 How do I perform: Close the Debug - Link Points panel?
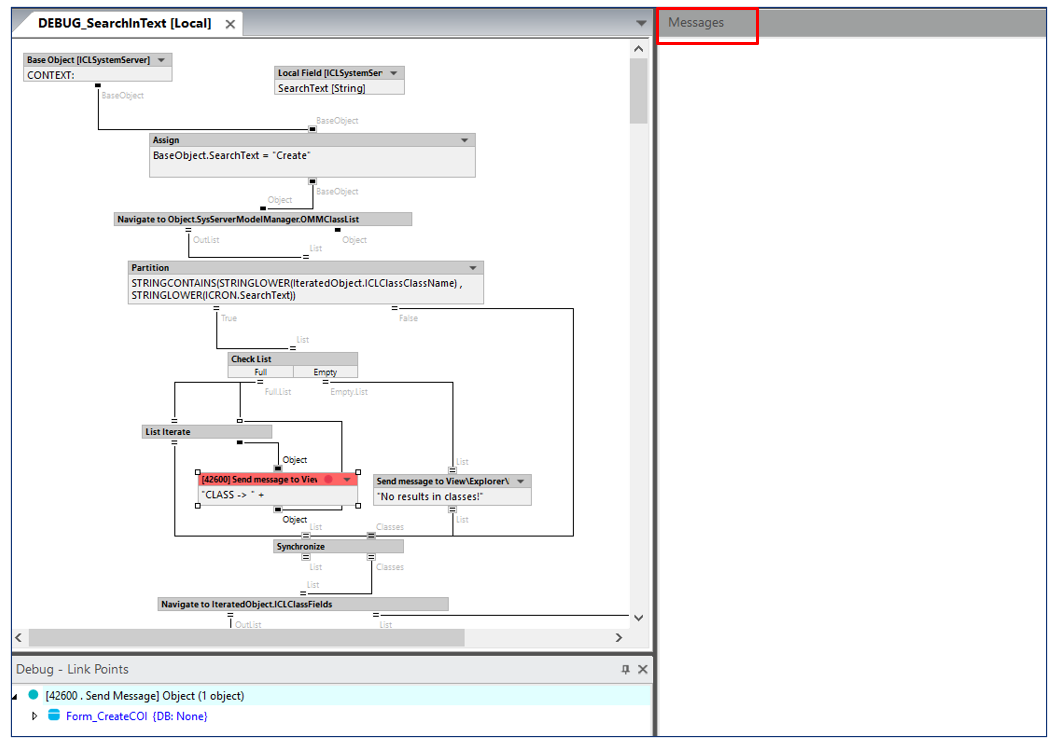tap(643, 669)
